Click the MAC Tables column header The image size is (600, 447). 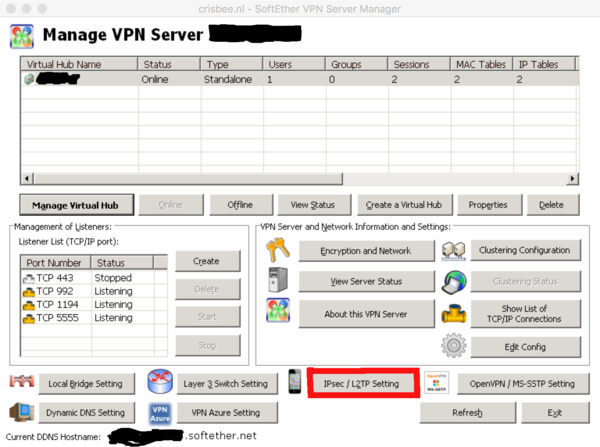tap(481, 64)
